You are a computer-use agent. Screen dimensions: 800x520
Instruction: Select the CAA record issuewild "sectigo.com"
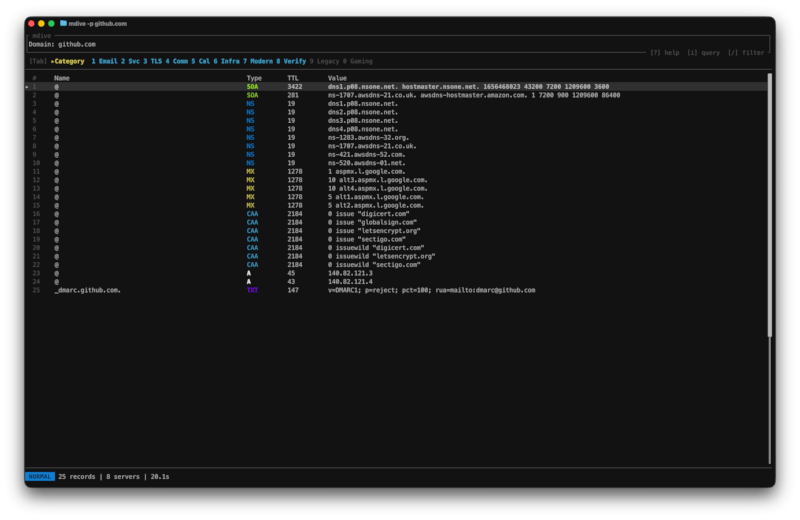coord(396,265)
